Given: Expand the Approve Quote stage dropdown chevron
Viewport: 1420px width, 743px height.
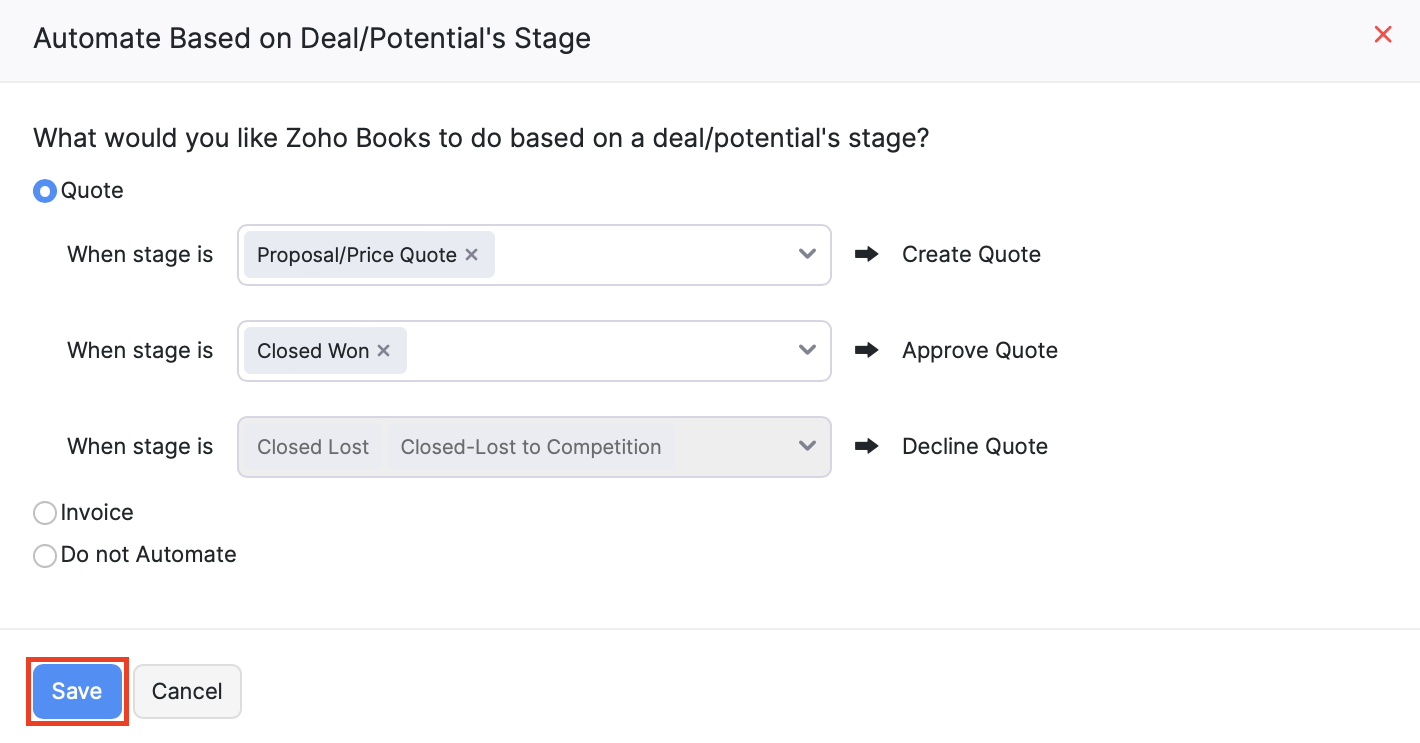Looking at the screenshot, I should 808,351.
